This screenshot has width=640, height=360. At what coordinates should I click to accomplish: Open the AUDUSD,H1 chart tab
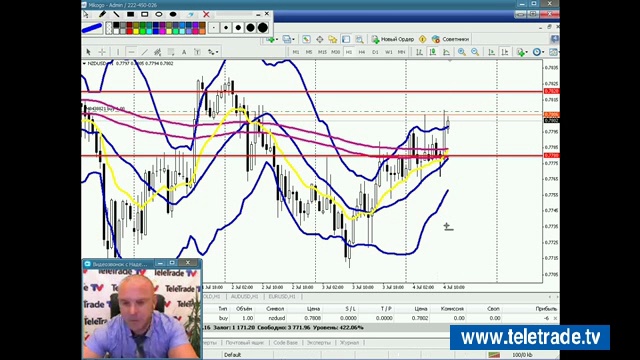[244, 297]
